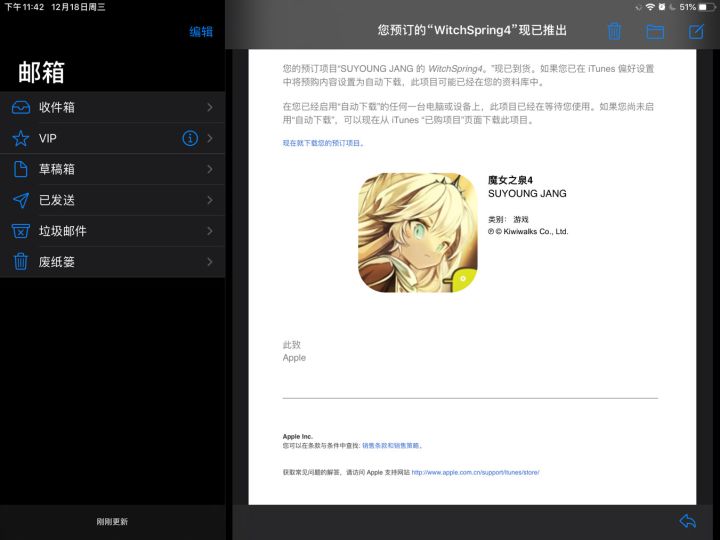Screen dimensions: 720x540
Task: Tap the SUYOUNG JANG developer name
Action: [x=527, y=194]
